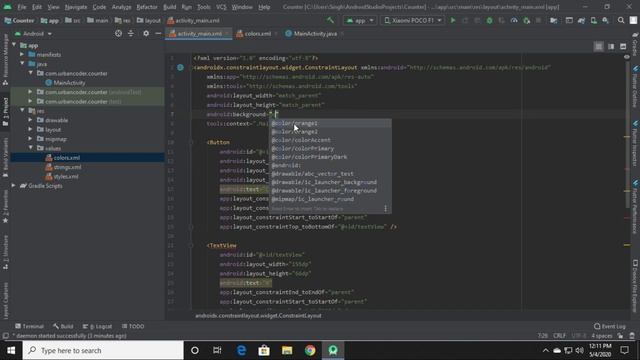
Task: Click Collapse All icon in Project panel
Action: coord(131,33)
